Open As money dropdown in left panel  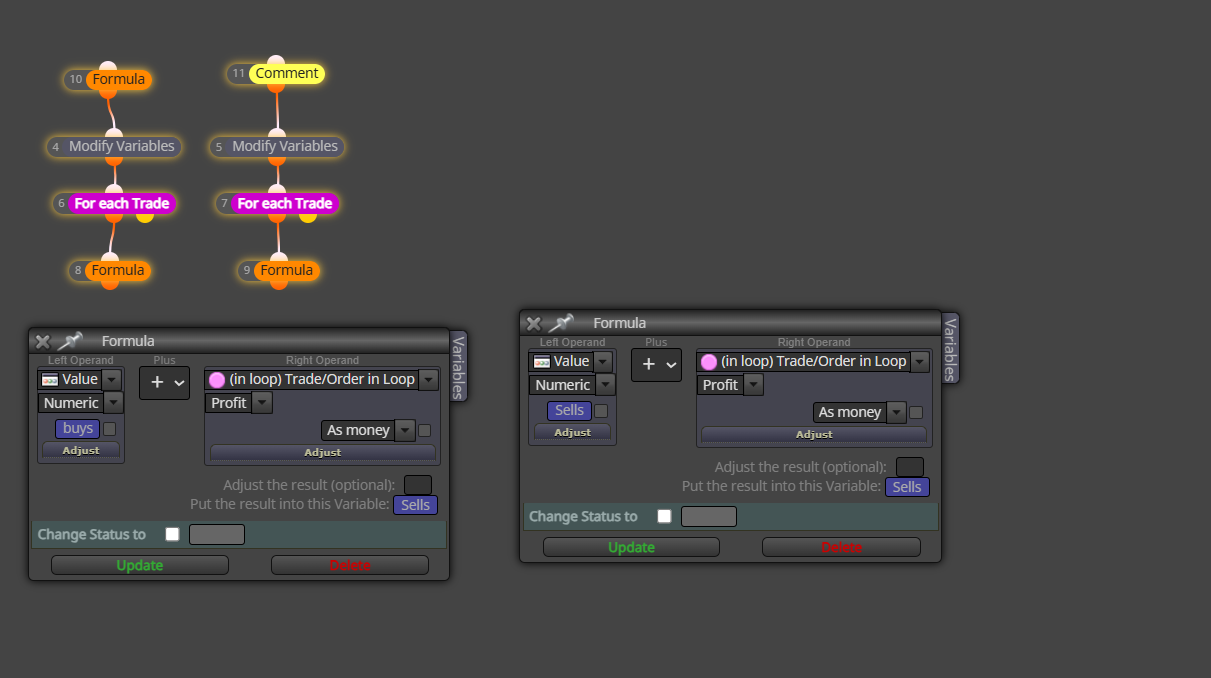tap(405, 430)
